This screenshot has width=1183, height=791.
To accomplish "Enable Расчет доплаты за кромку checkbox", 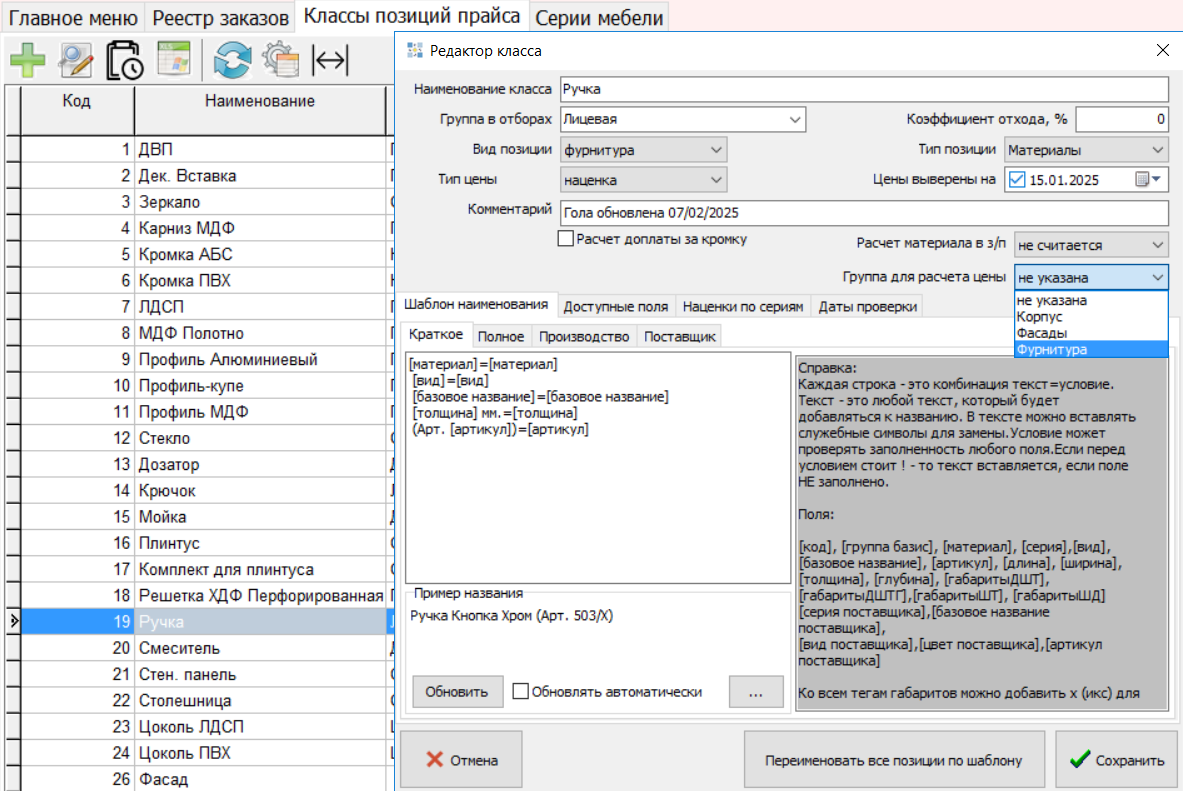I will pyautogui.click(x=566, y=239).
